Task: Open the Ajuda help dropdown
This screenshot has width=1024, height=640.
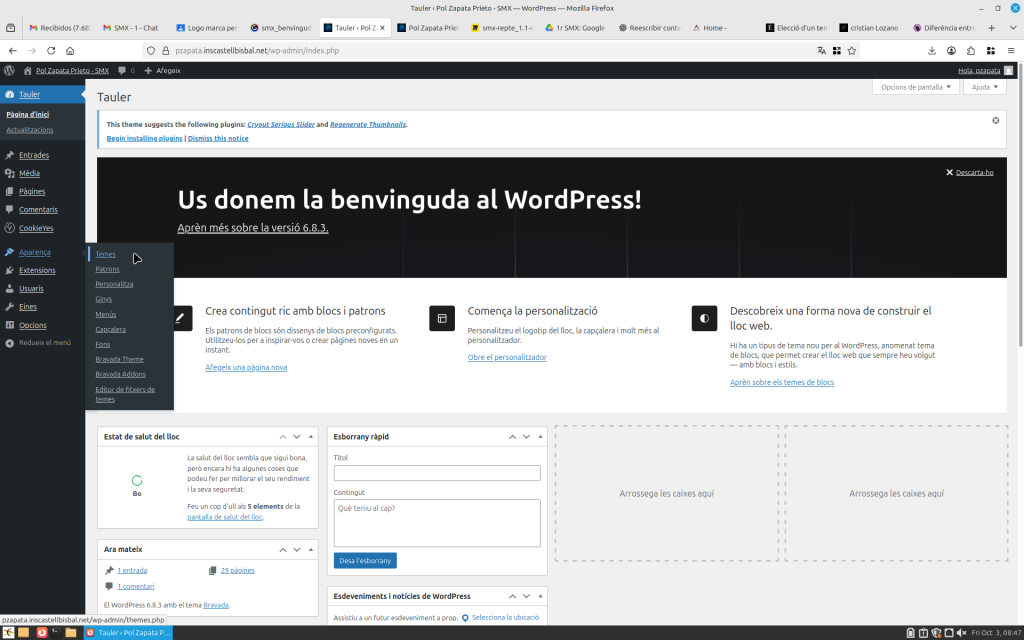Action: pyautogui.click(x=985, y=87)
